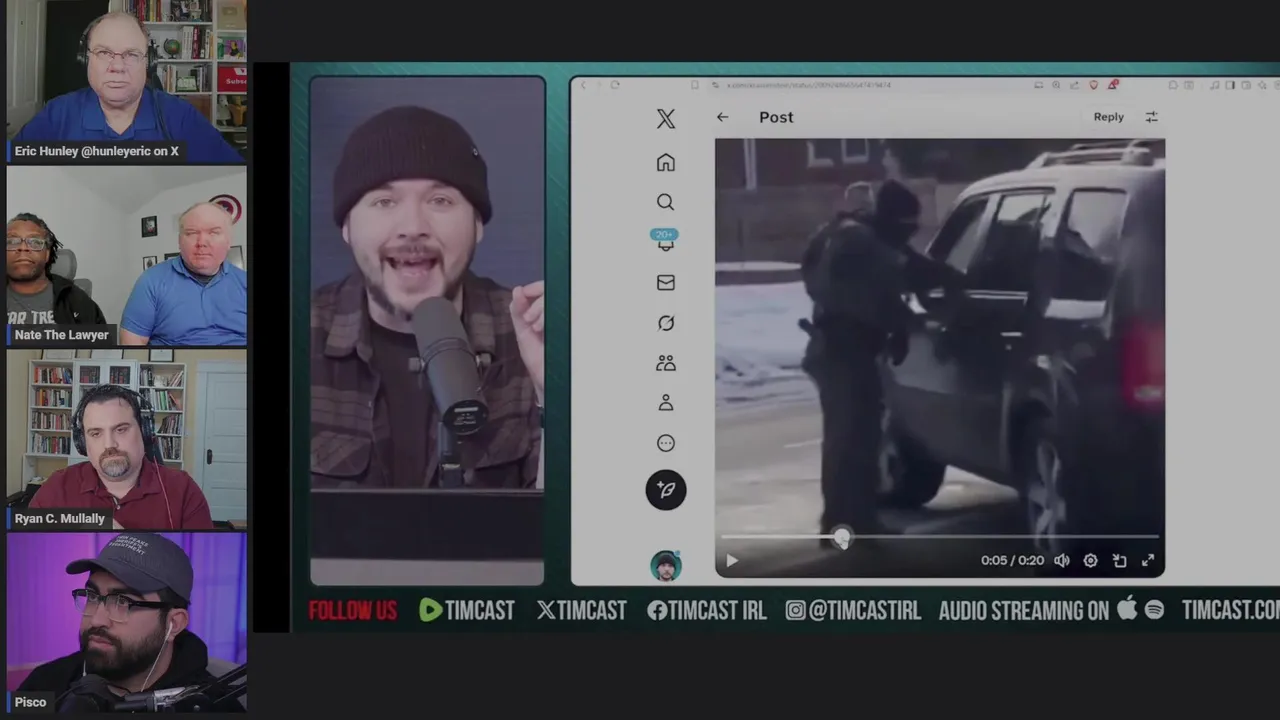Click the Reply button
This screenshot has height=720, width=1280.
1108,117
